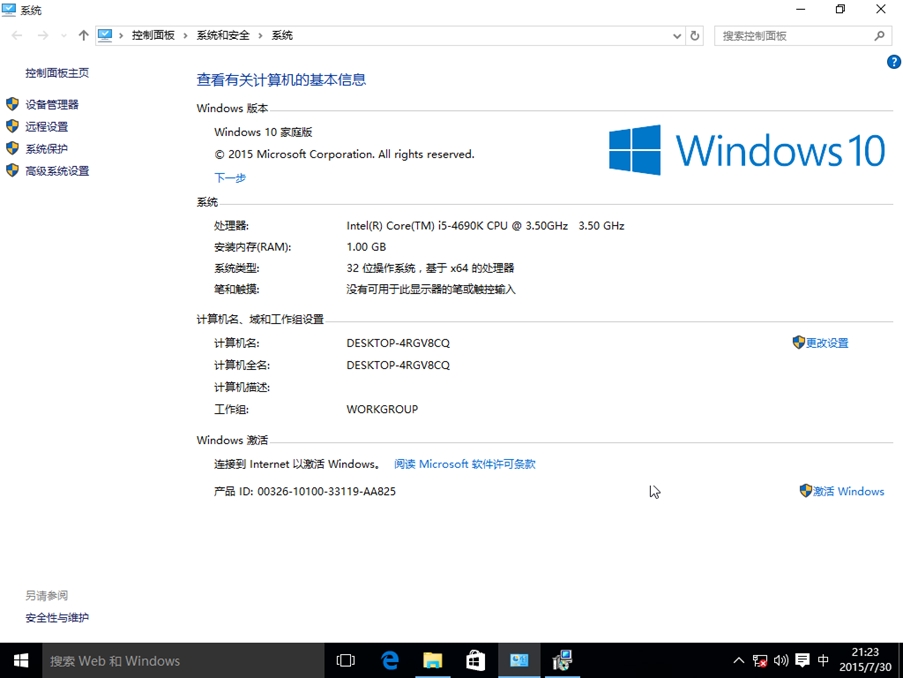
Task: Click 控制面板 in the breadcrumb path
Action: pos(153,36)
